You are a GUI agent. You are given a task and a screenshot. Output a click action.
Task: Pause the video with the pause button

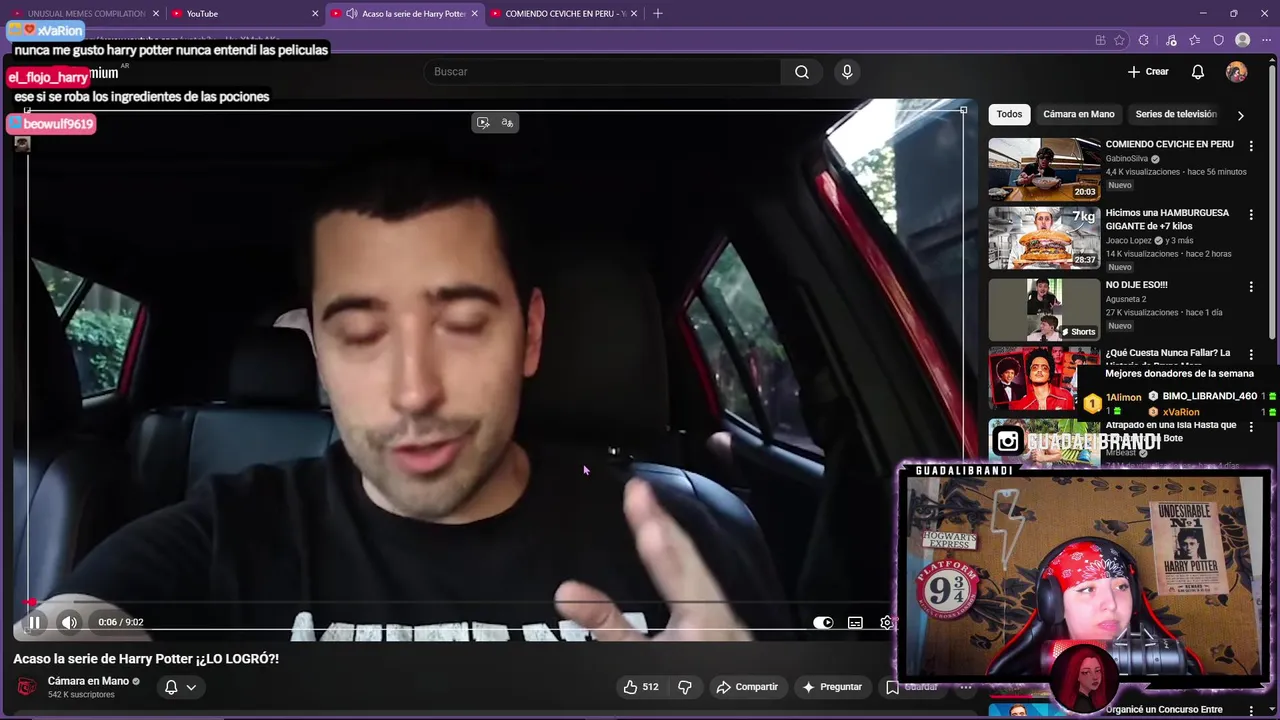click(x=34, y=622)
